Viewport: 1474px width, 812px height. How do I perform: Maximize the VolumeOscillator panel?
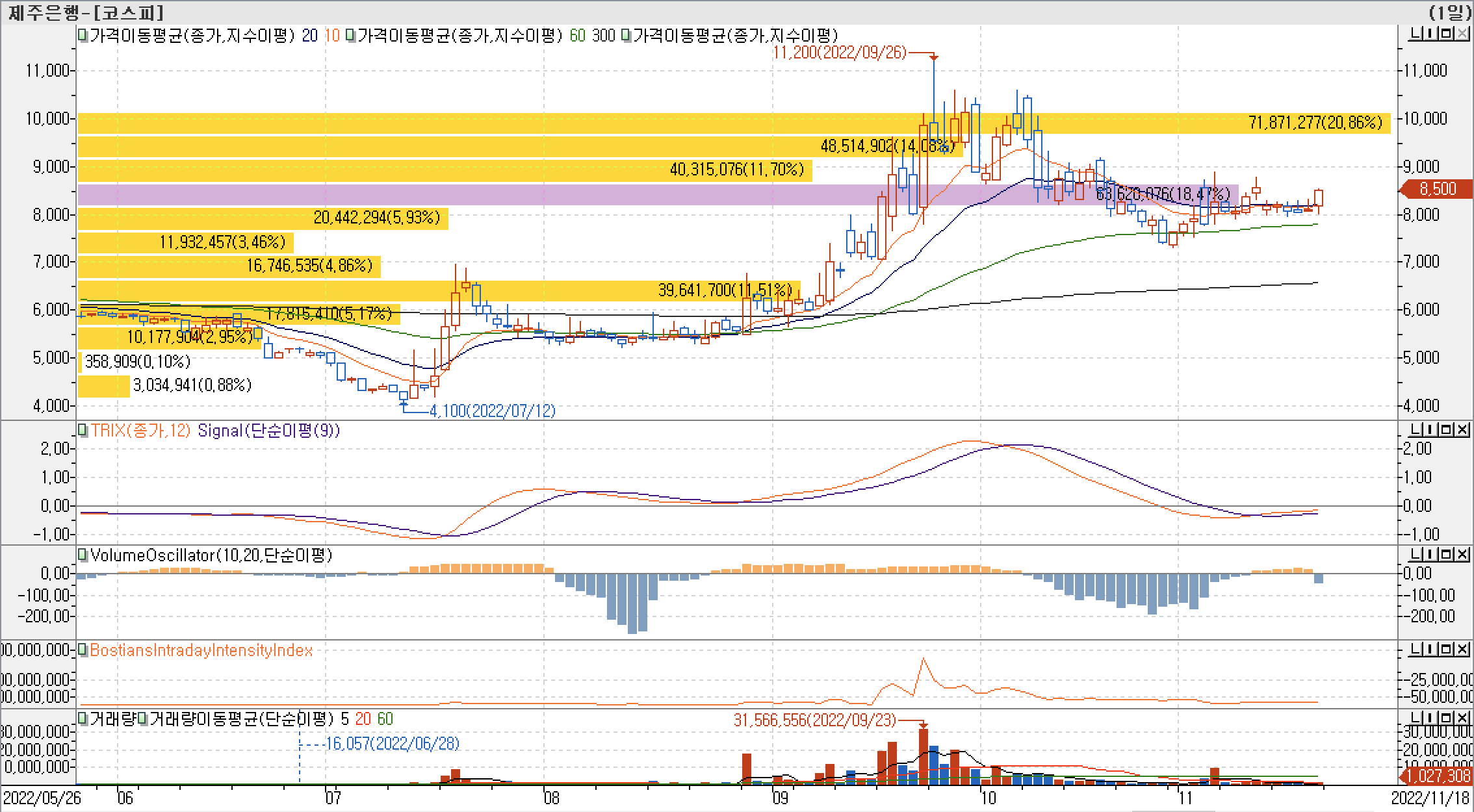(x=1446, y=554)
